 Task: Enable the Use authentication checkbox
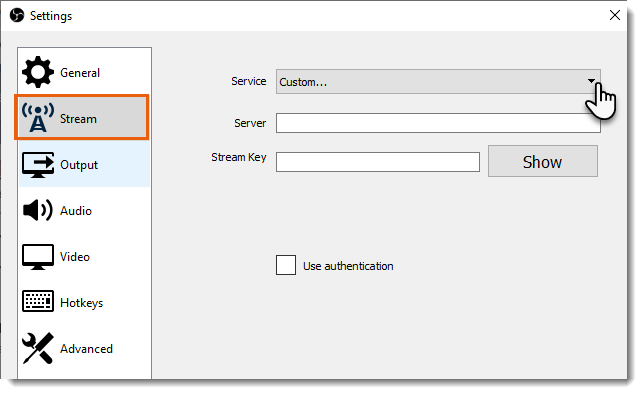coord(286,265)
